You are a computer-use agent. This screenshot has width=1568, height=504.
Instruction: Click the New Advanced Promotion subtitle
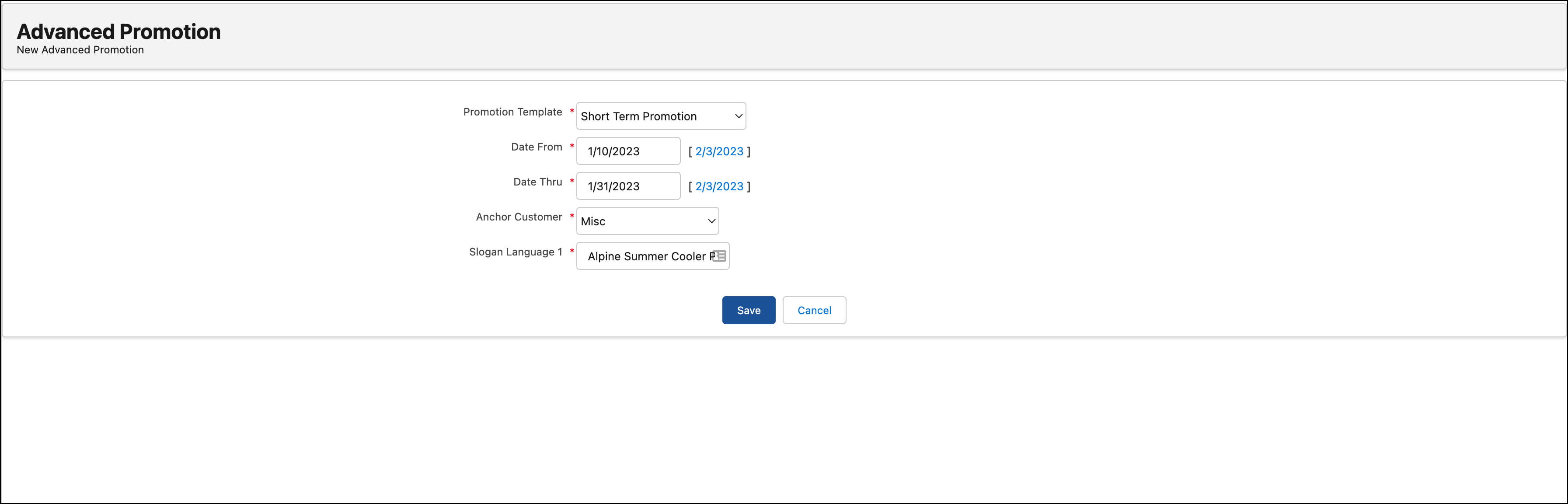80,49
